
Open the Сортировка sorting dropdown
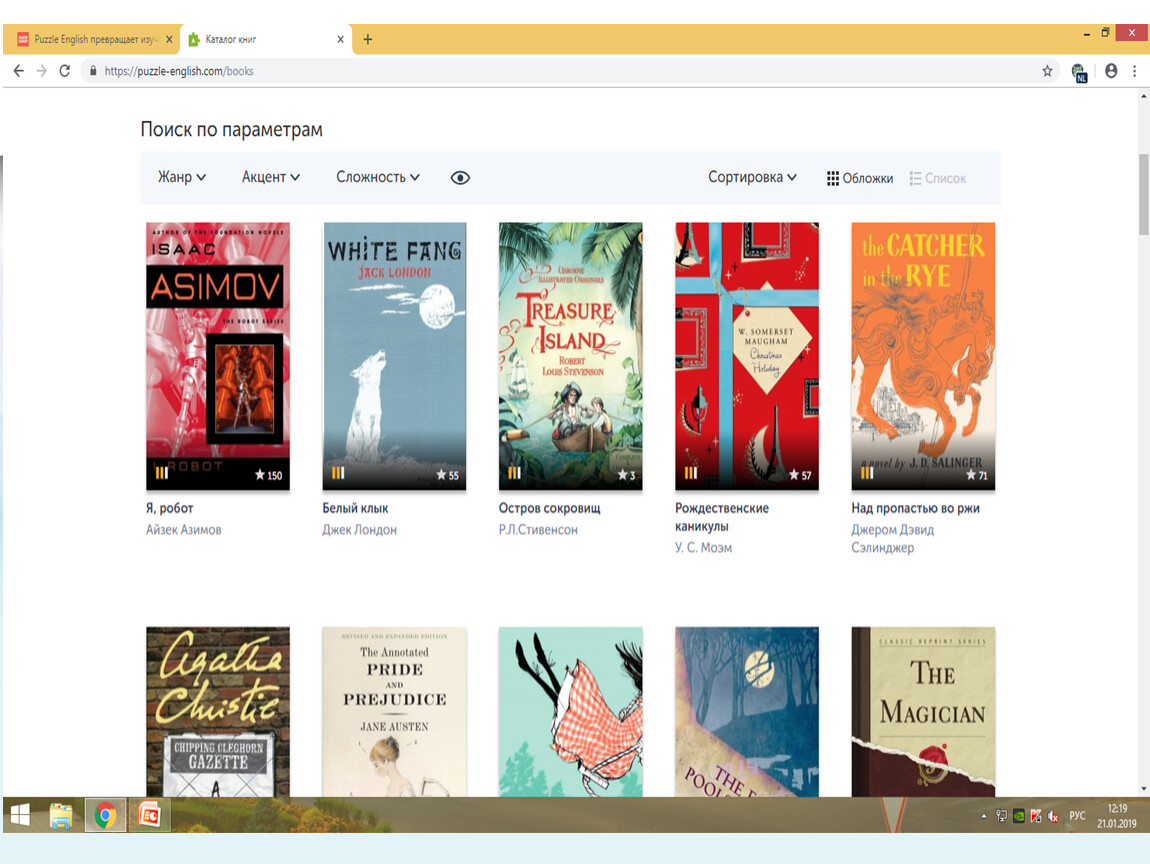pyautogui.click(x=752, y=177)
